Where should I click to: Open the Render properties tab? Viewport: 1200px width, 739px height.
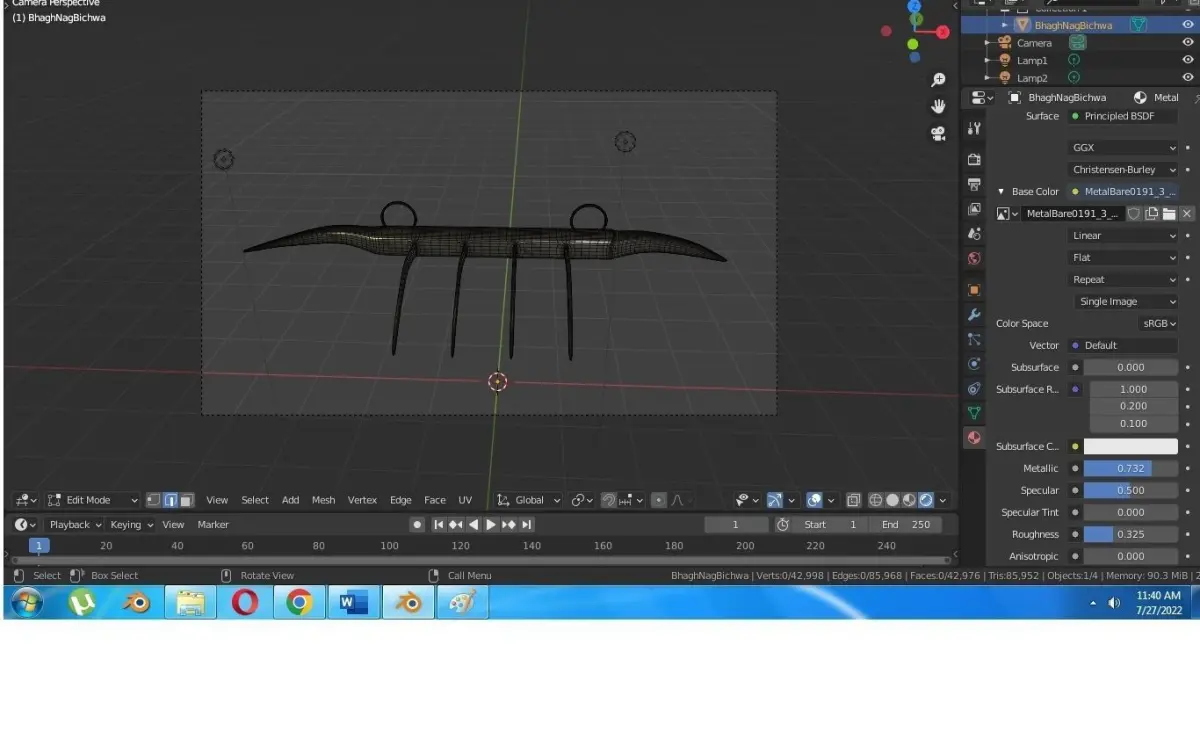[x=974, y=159]
